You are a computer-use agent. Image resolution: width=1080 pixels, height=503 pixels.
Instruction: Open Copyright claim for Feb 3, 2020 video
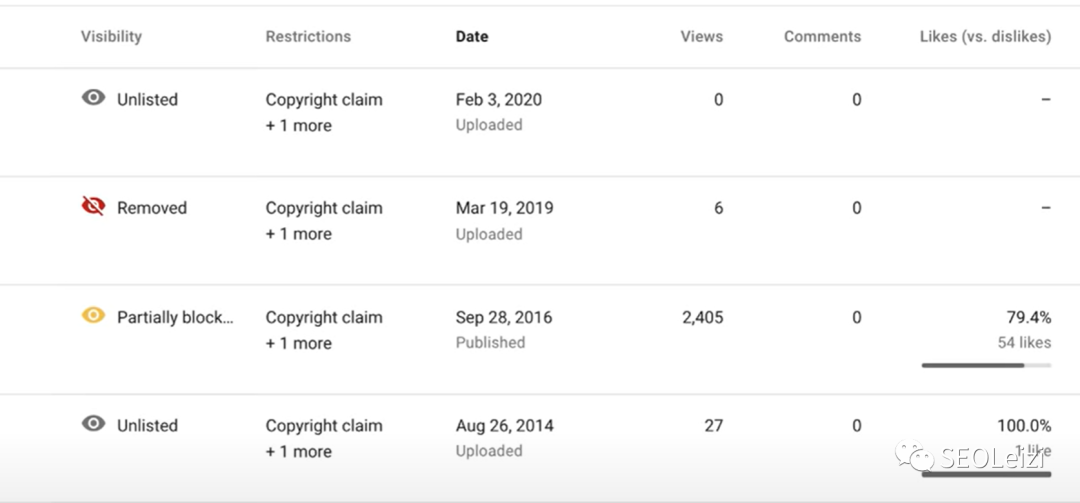click(324, 100)
